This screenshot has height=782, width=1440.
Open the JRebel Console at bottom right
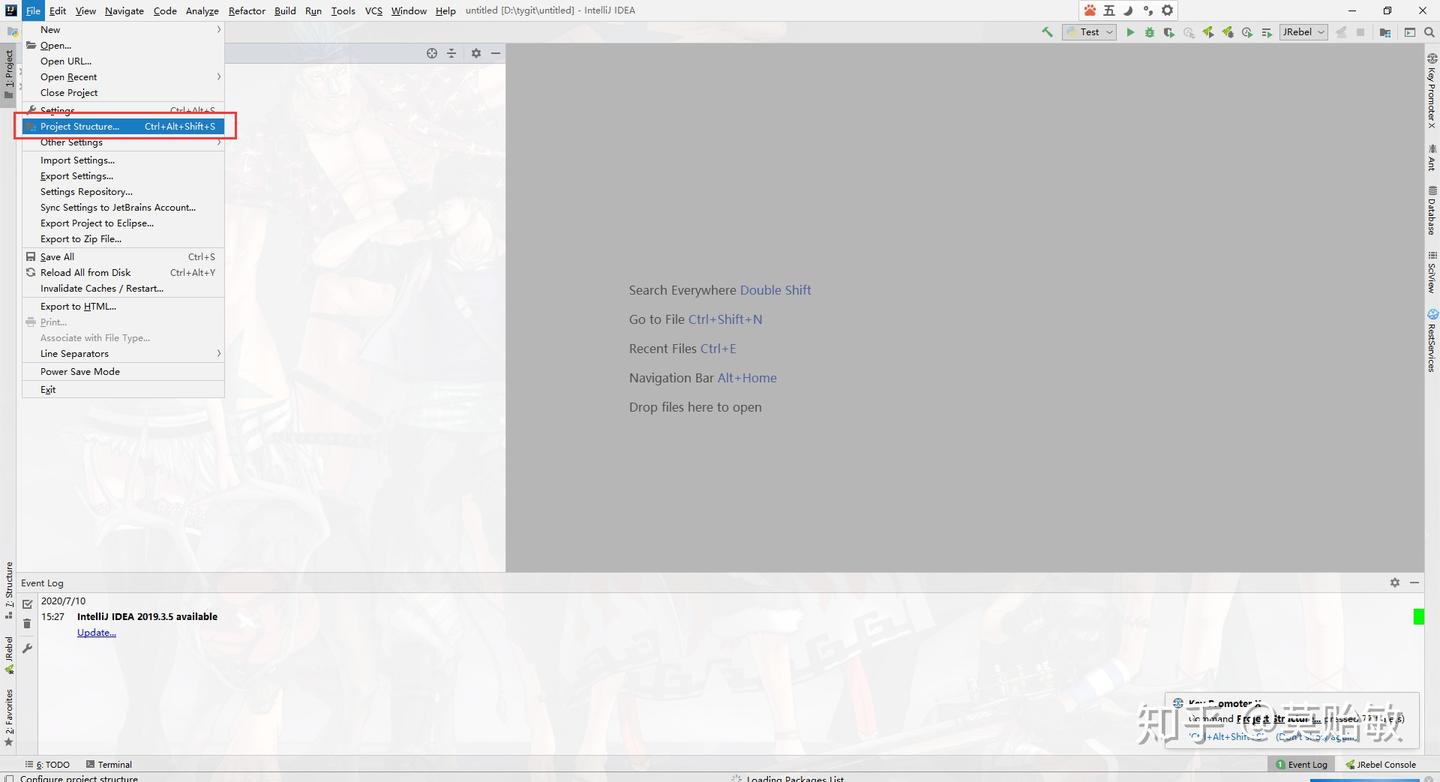pos(1381,764)
